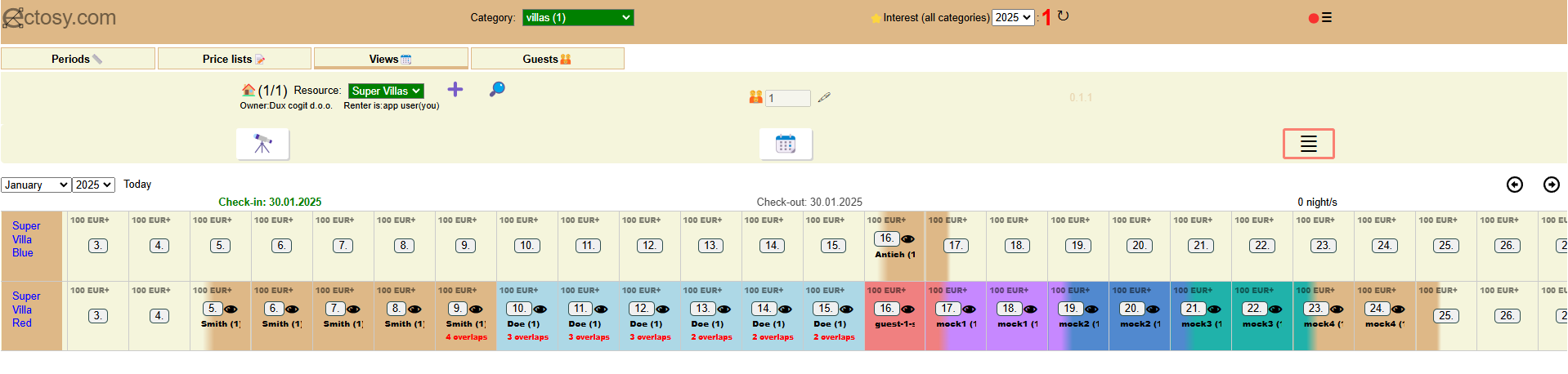Image resolution: width=1568 pixels, height=374 pixels.
Task: Expand the Super Villas resource dropdown
Action: [386, 91]
